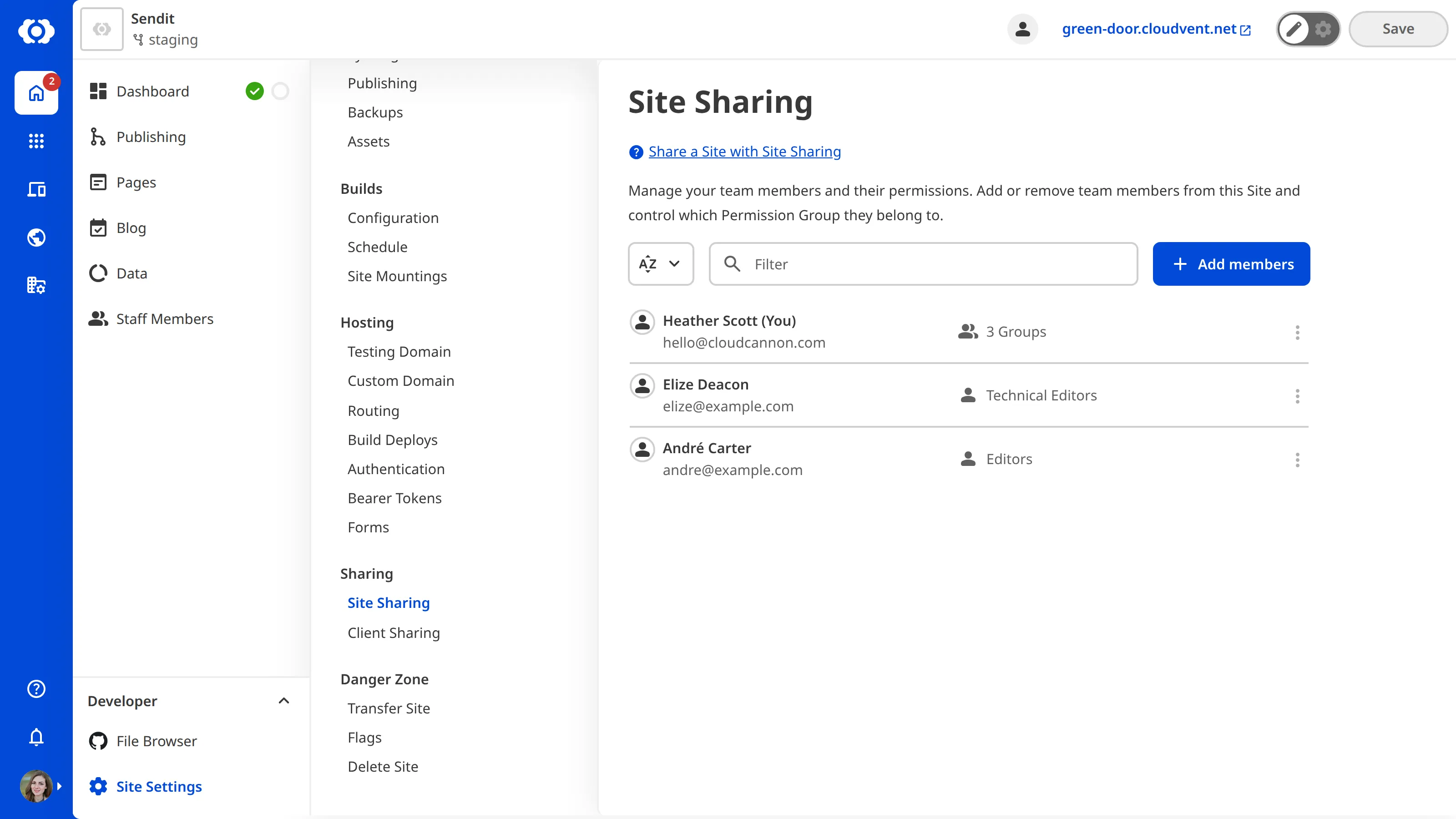Open Assets settings
The height and width of the screenshot is (819, 1456).
[369, 142]
